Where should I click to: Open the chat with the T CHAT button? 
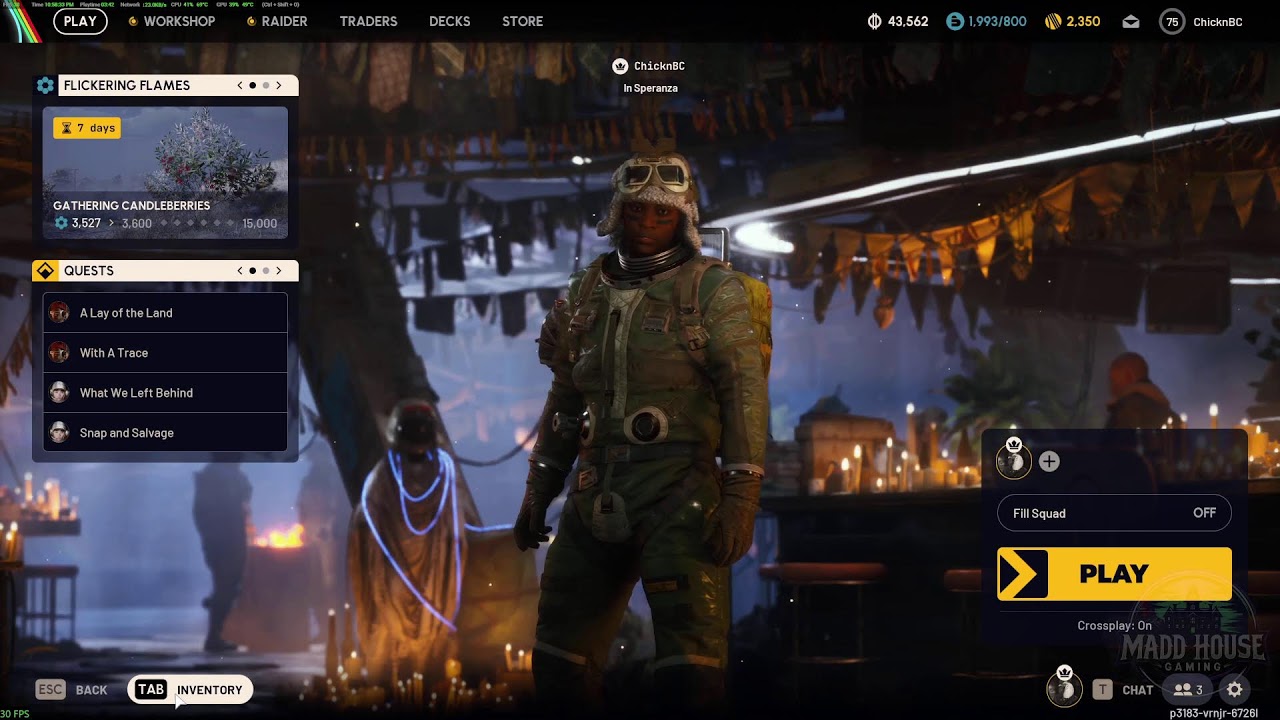pyautogui.click(x=1125, y=690)
